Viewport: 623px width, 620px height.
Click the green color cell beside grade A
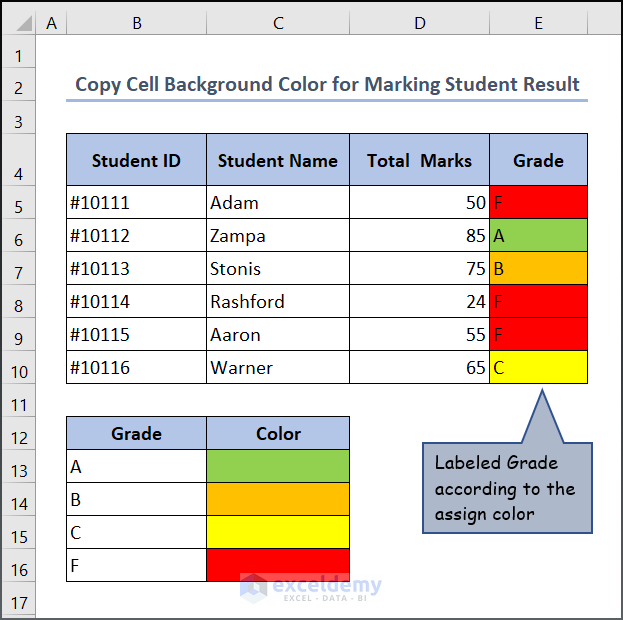(278, 466)
